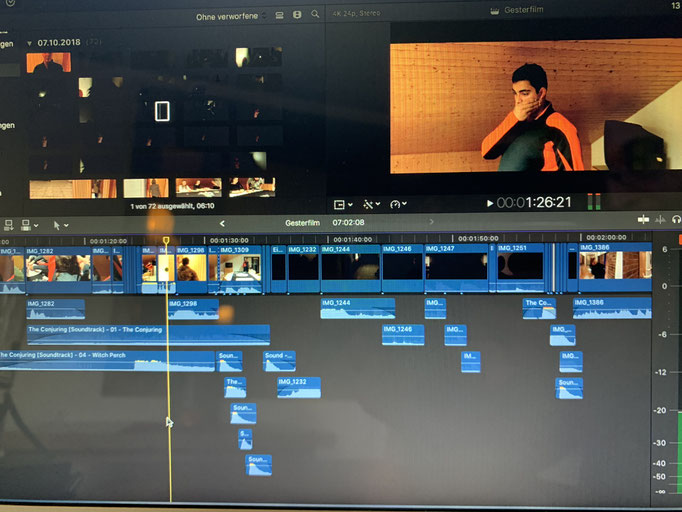Image resolution: width=682 pixels, height=512 pixels.
Task: Click ruler at 00:01:50:00
Action: click(478, 238)
